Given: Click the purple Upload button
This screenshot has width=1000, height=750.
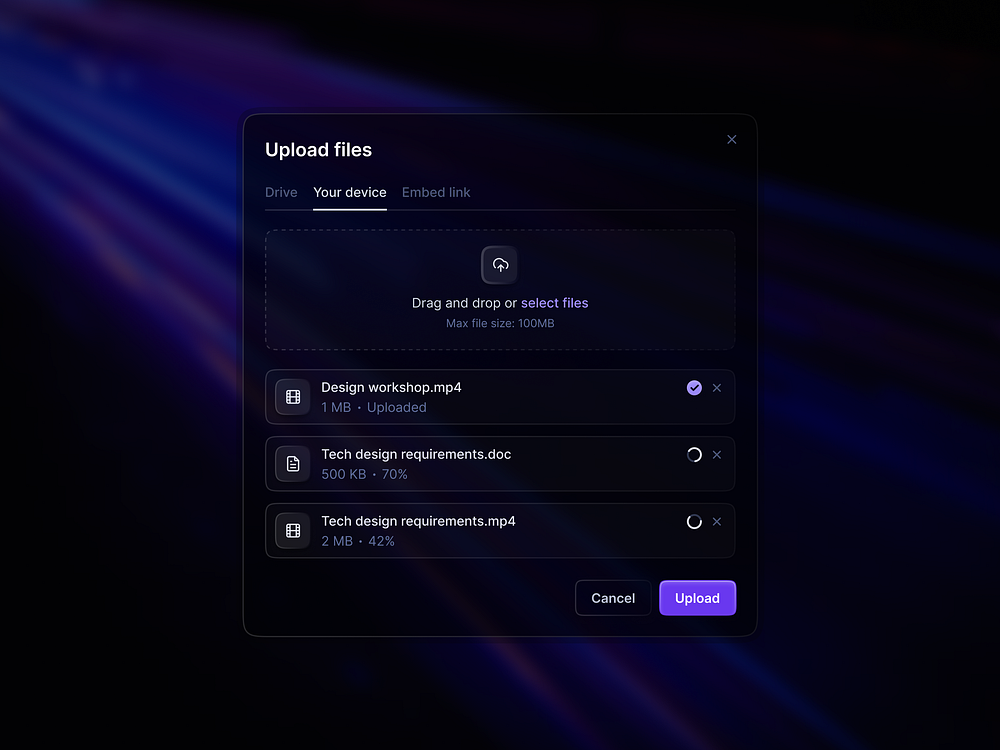Looking at the screenshot, I should (697, 598).
